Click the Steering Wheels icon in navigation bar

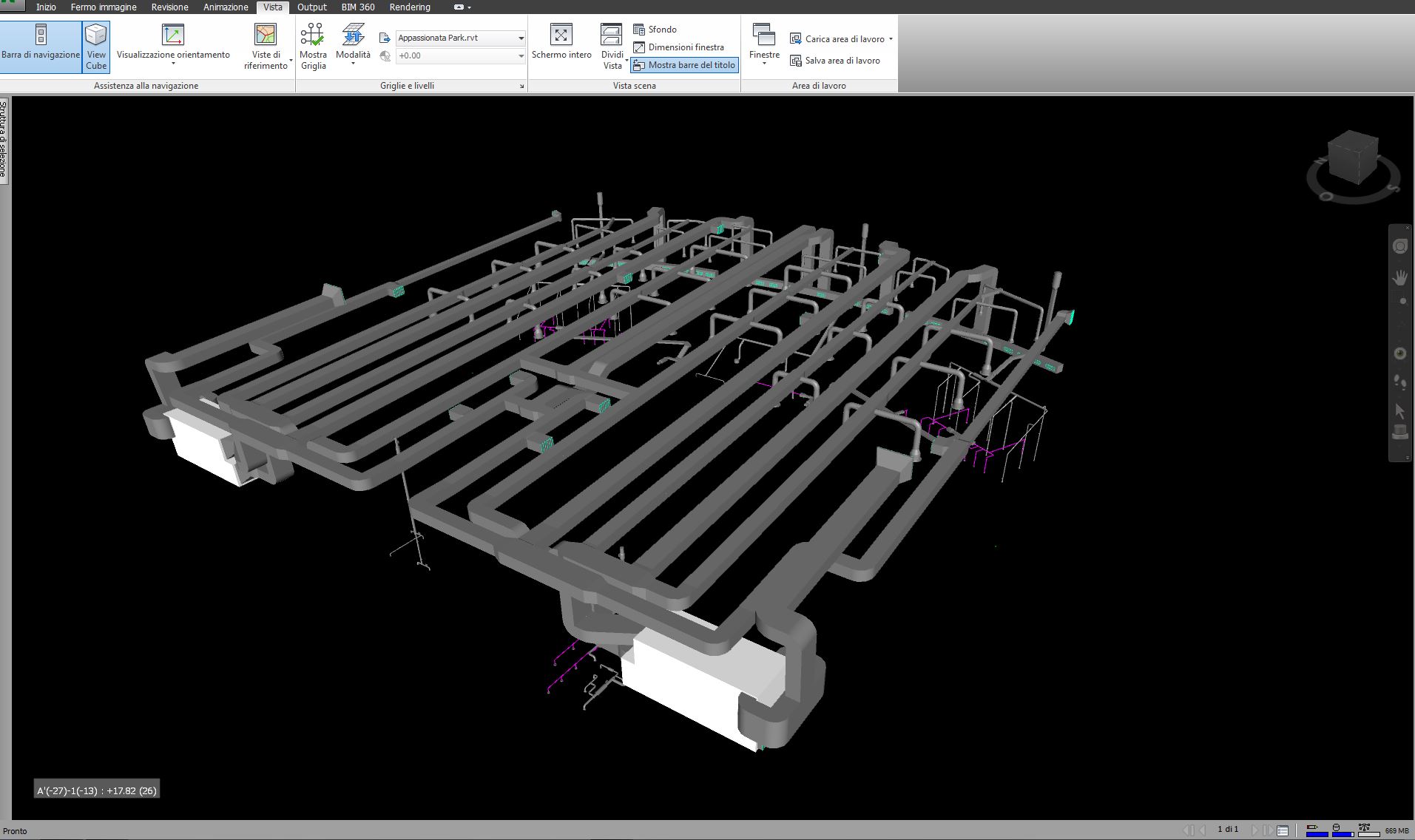(x=1399, y=246)
